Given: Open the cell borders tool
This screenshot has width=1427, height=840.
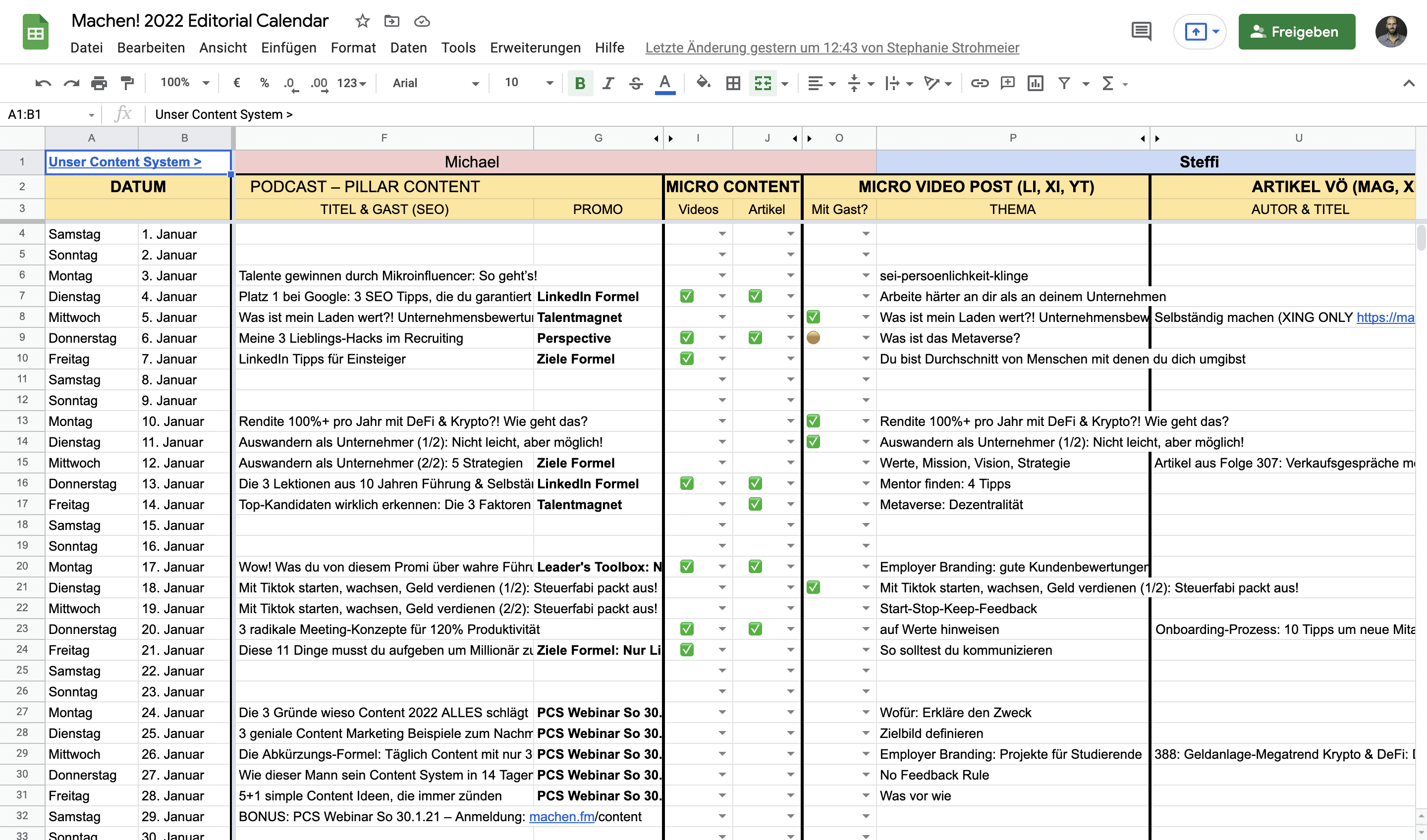Looking at the screenshot, I should 733,83.
